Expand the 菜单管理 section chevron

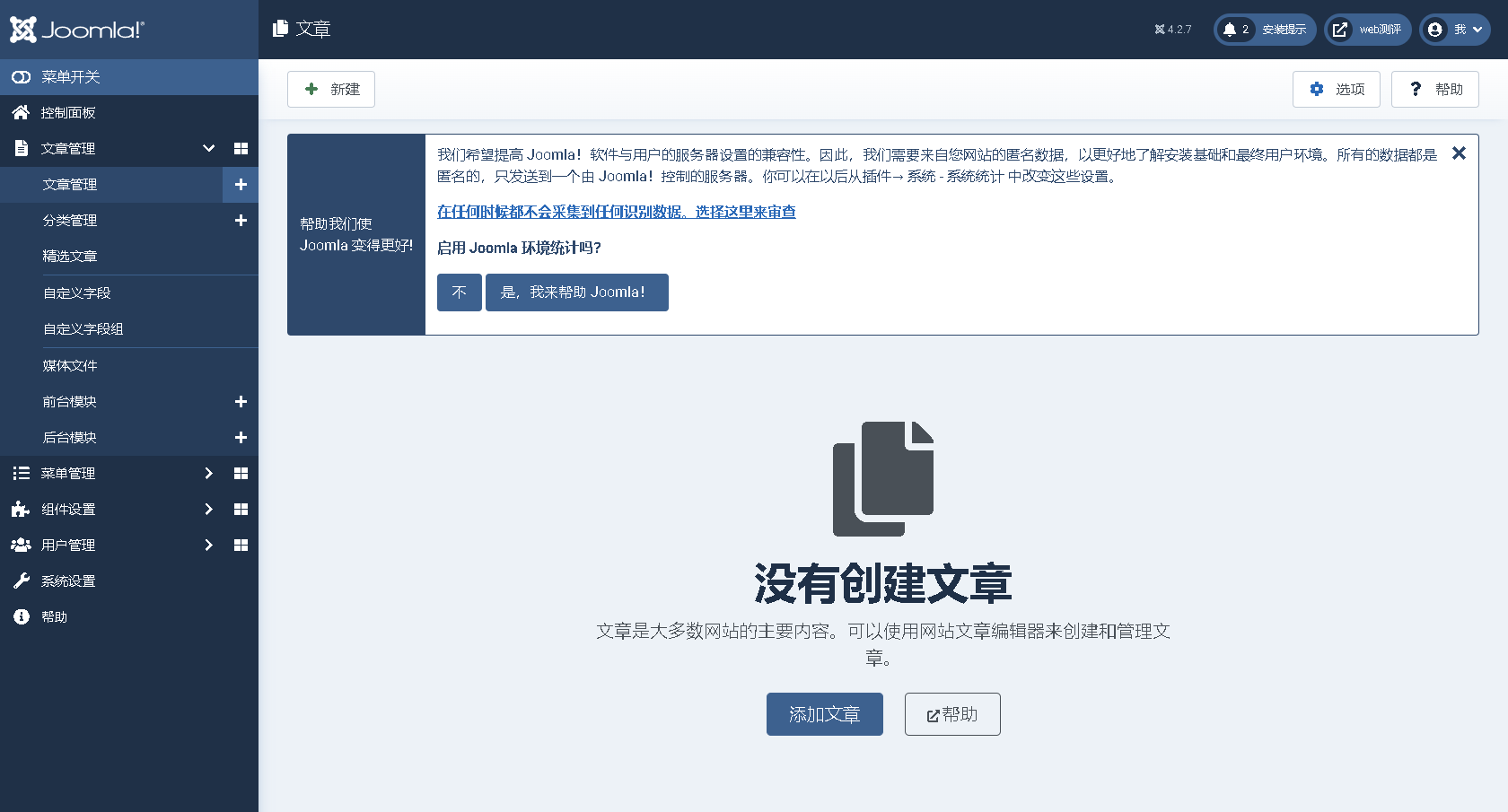pos(208,474)
